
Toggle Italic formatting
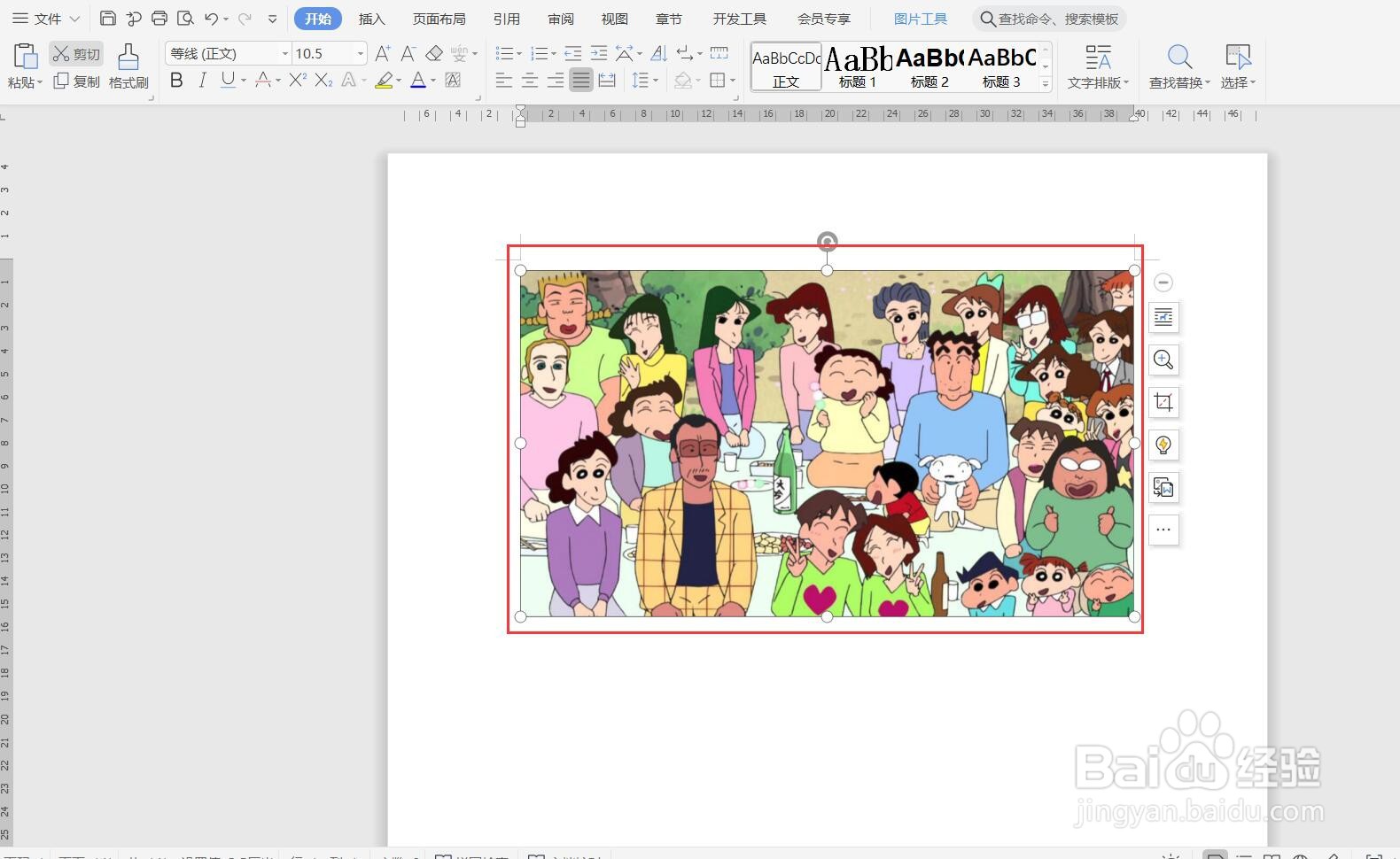coord(202,81)
